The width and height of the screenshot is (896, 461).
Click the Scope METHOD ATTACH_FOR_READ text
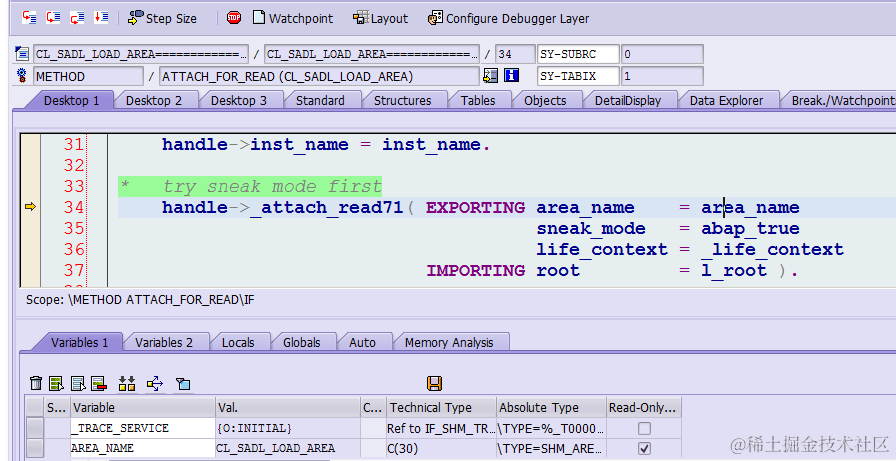140,299
